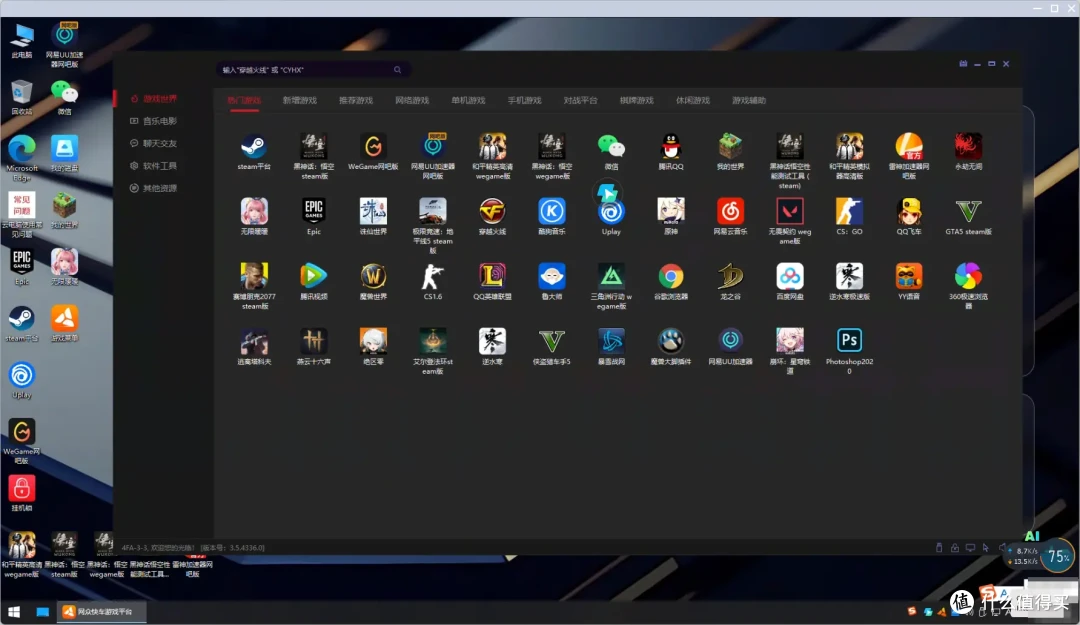Open 鲁大师 utility icon
Viewport: 1080px width, 625px height.
coord(552,276)
